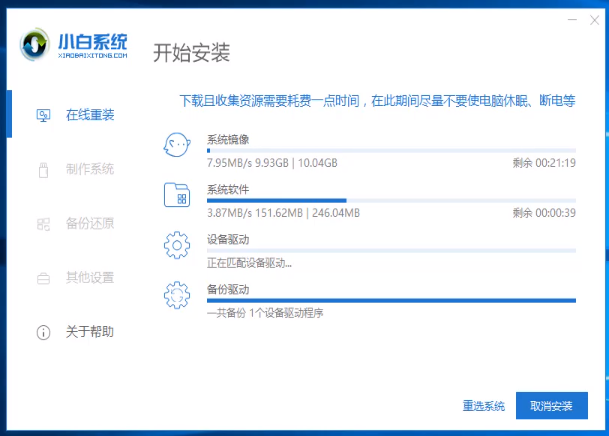Click the completed 备份驱动 progress bar
This screenshot has width=609, height=436.
(390, 300)
